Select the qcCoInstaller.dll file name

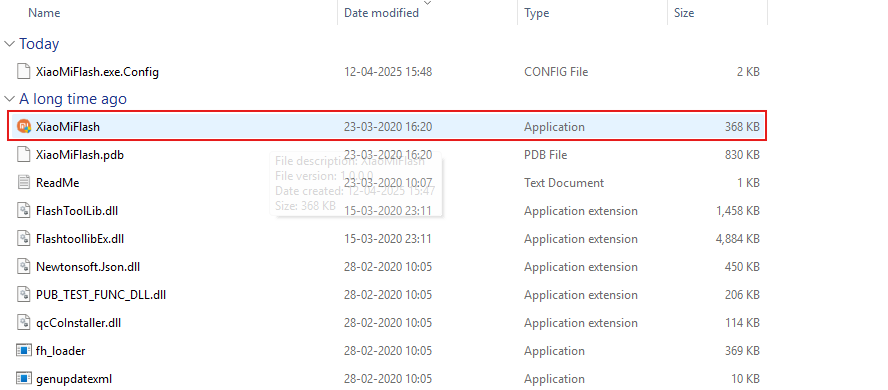[x=79, y=323]
